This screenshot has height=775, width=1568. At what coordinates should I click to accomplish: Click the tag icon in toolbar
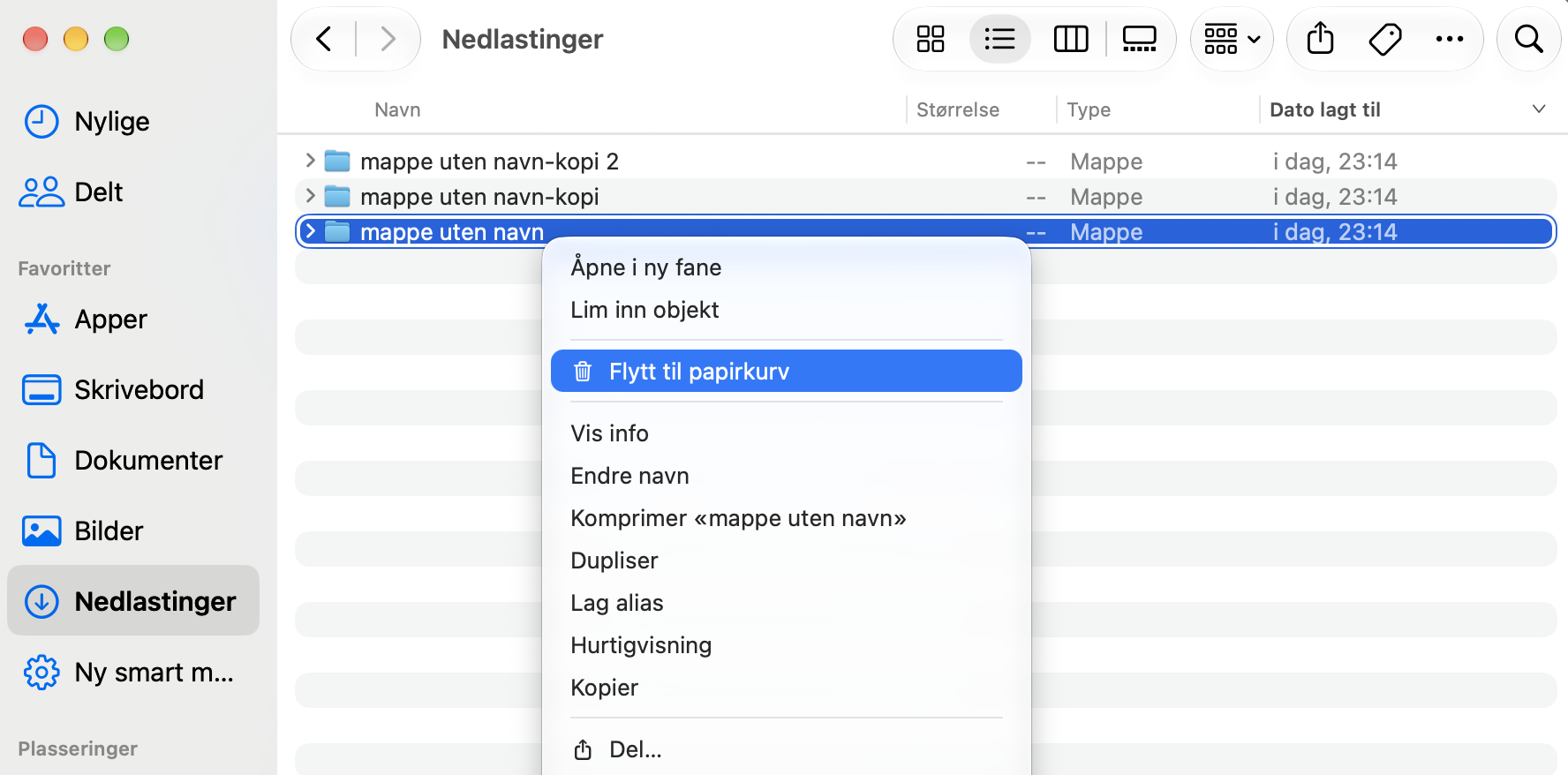pos(1385,39)
